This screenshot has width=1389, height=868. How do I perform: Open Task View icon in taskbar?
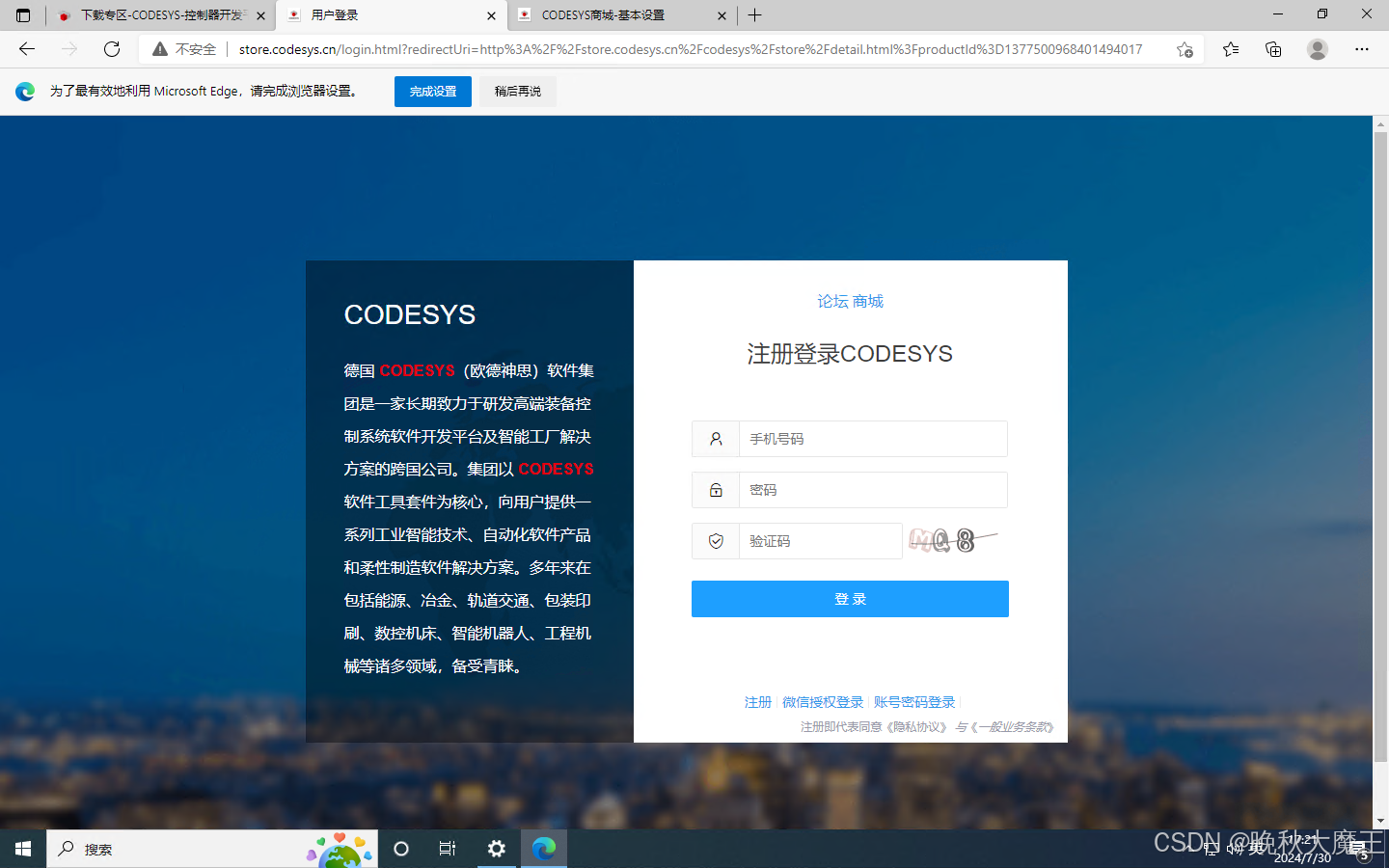point(448,849)
